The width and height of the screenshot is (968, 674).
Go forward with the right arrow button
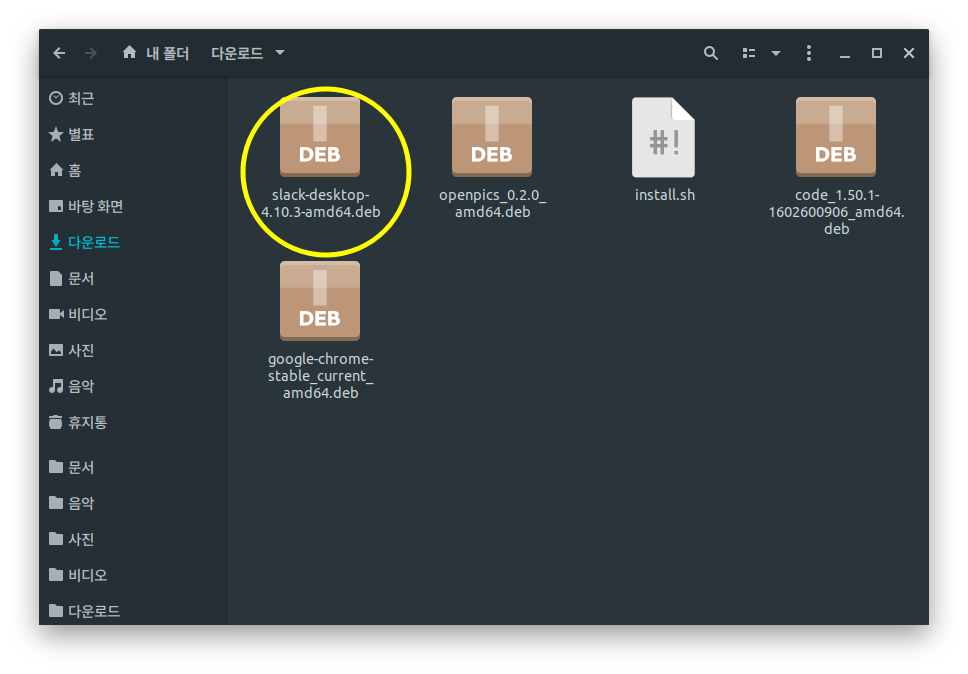point(91,53)
